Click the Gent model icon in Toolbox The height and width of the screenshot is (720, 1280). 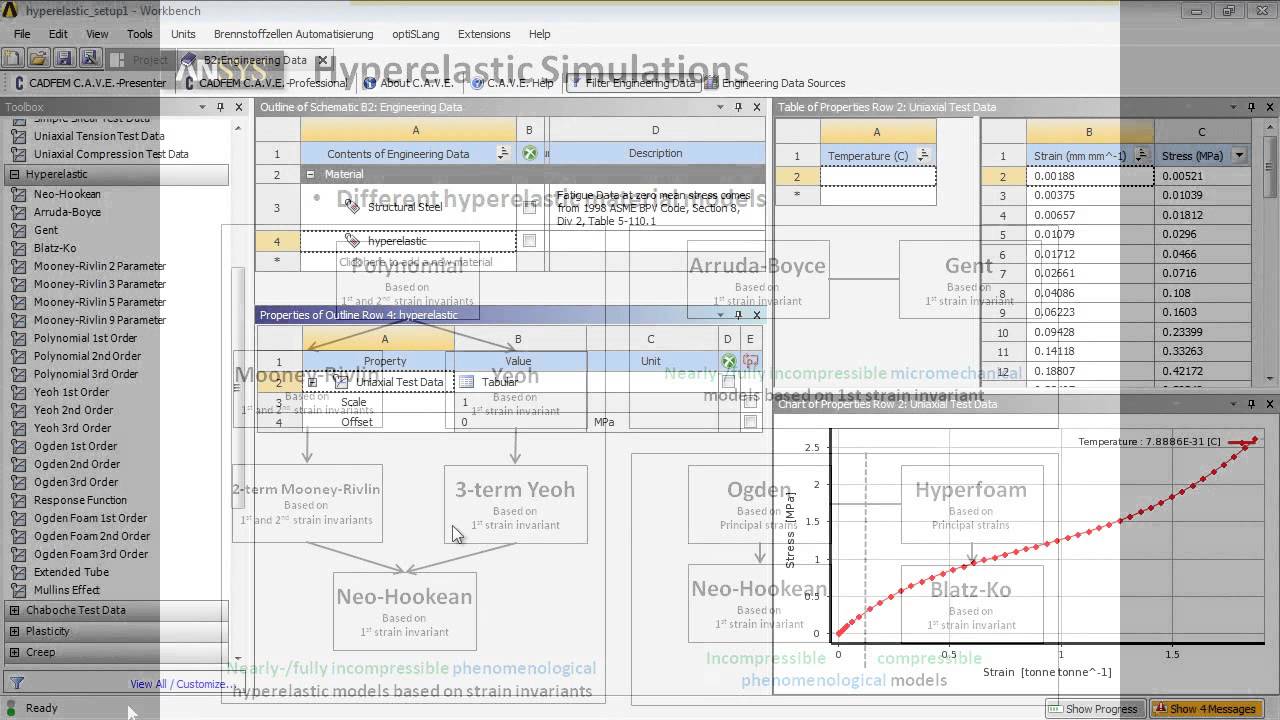(17, 230)
